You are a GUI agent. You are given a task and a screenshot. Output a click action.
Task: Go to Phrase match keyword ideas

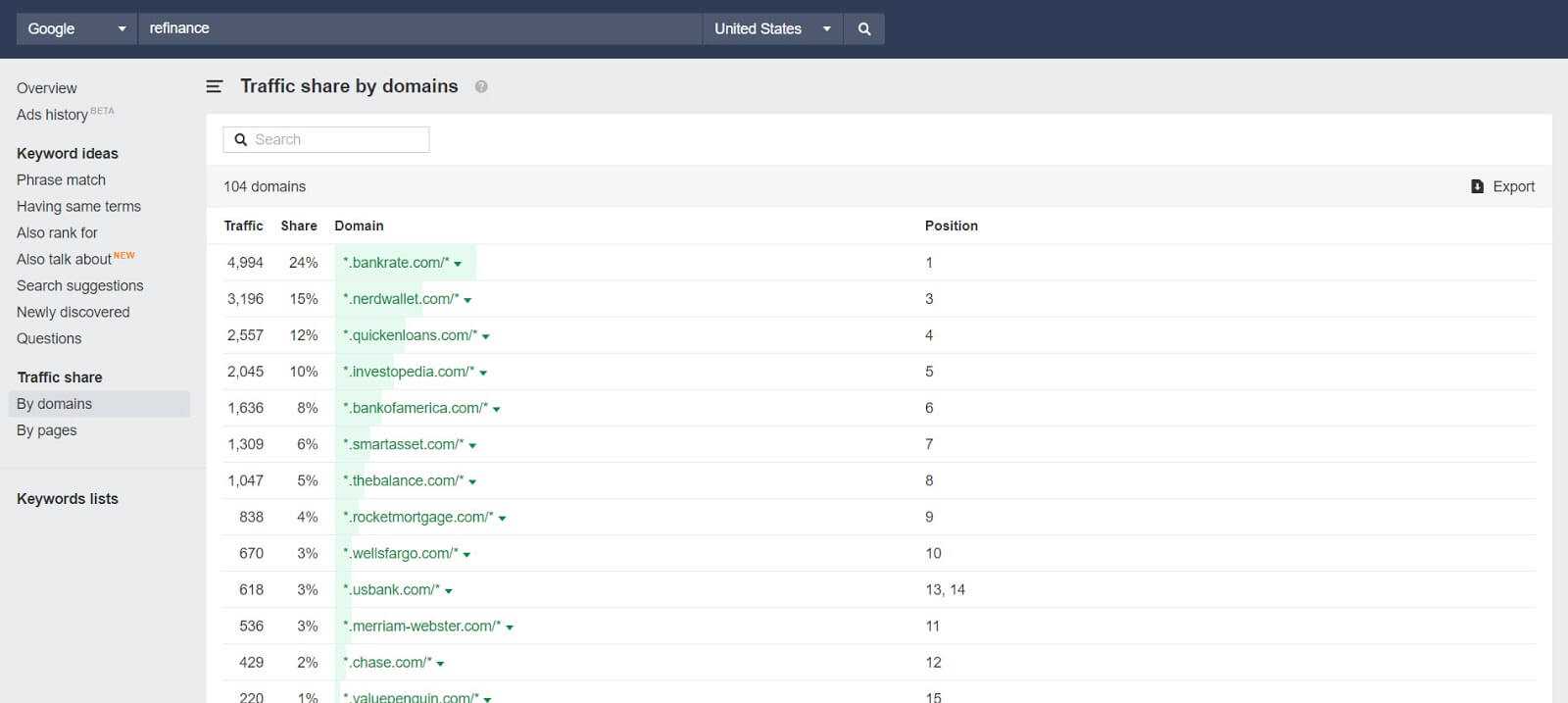(x=61, y=179)
